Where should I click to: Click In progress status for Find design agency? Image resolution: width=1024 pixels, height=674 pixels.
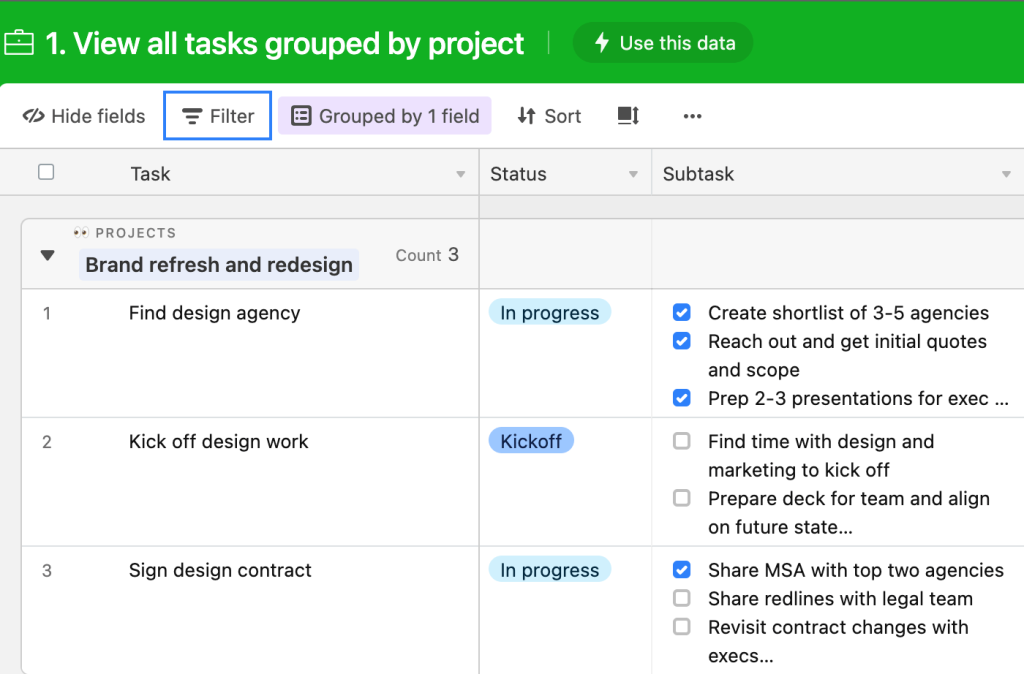tap(550, 312)
